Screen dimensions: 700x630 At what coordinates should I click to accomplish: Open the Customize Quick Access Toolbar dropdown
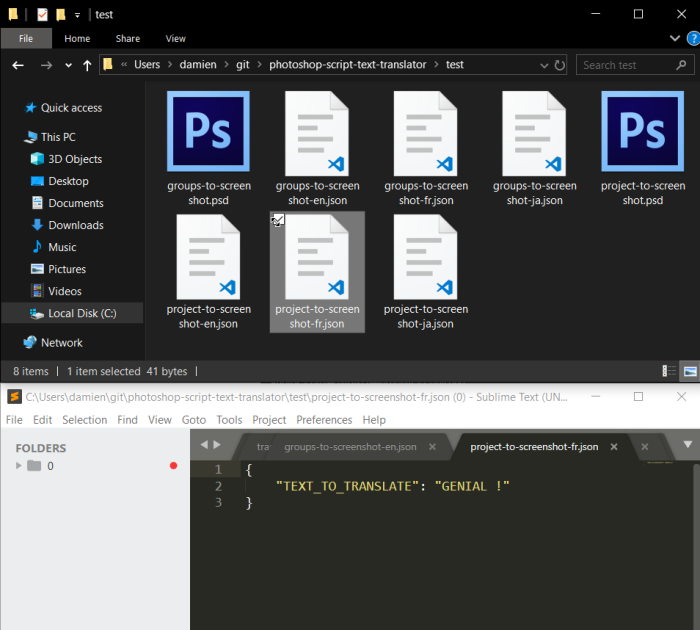(x=77, y=15)
